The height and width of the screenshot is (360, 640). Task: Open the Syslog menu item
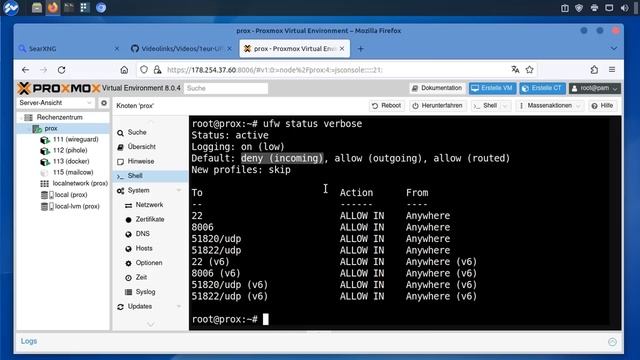145,292
